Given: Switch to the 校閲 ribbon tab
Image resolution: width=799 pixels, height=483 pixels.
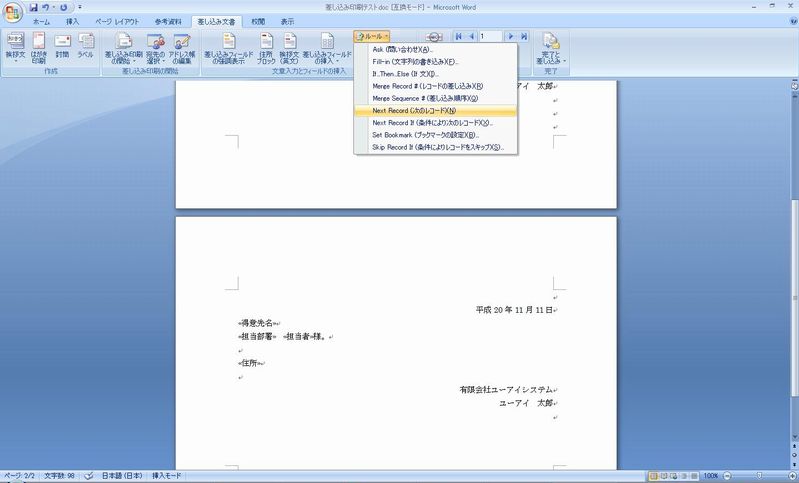Looking at the screenshot, I should click(x=258, y=21).
